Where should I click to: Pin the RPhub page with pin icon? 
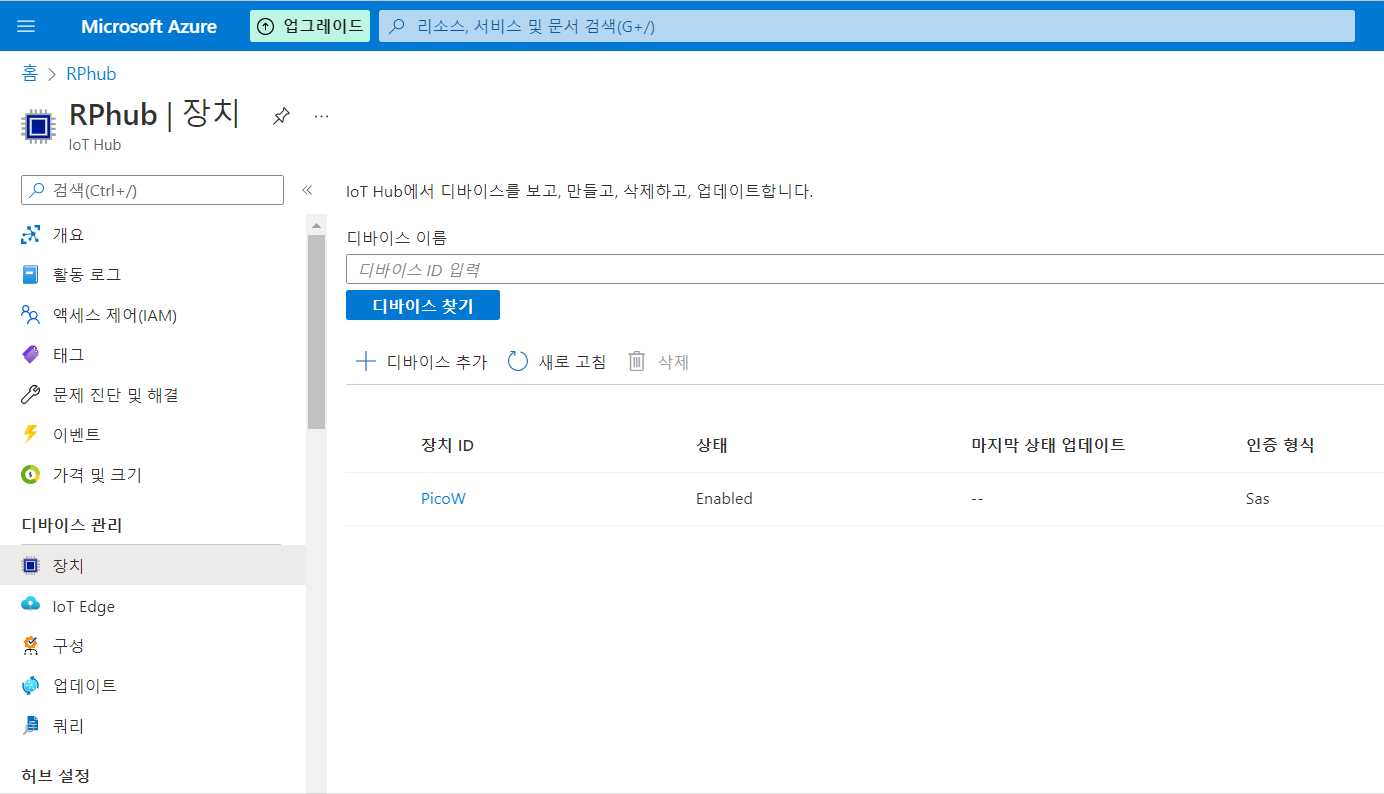point(281,116)
